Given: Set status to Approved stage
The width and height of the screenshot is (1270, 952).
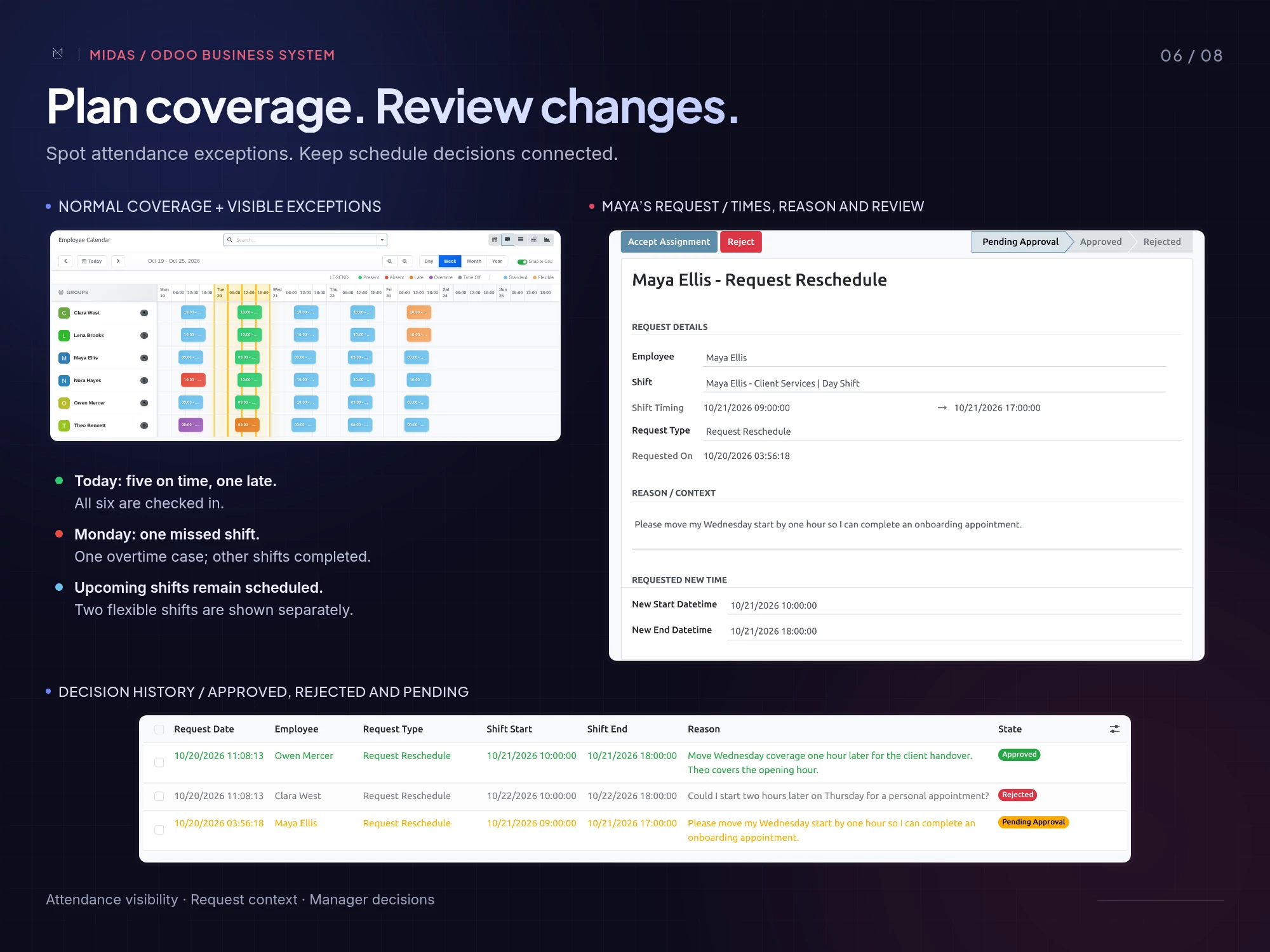Looking at the screenshot, I should [x=1100, y=242].
